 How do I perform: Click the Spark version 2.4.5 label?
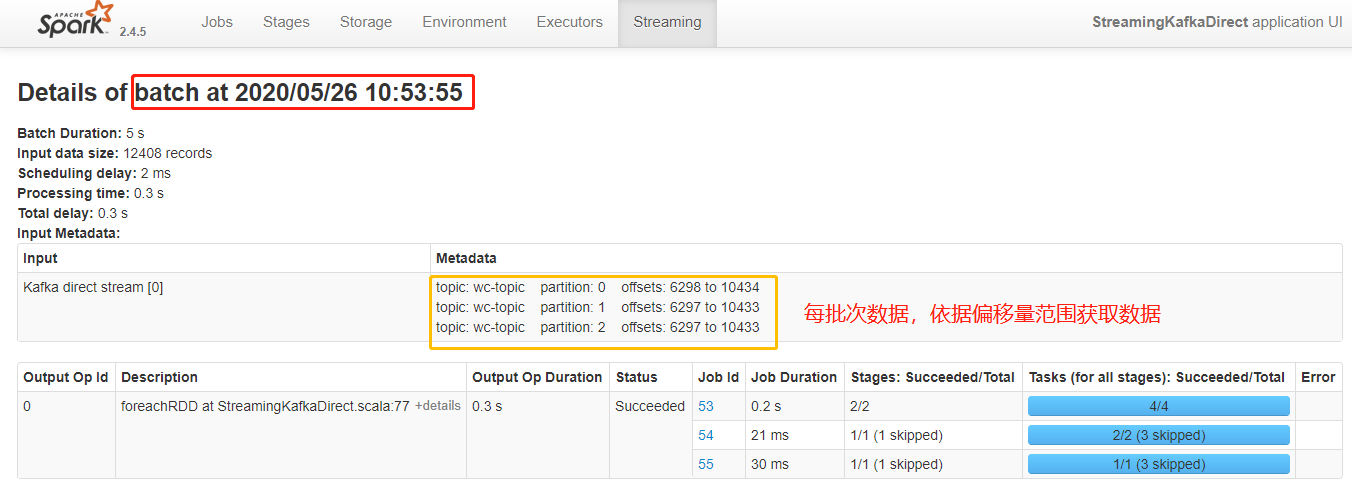pyautogui.click(x=133, y=32)
